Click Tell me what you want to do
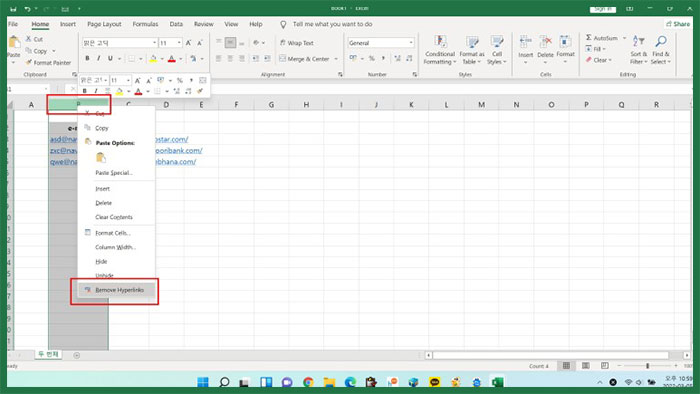 pos(332,24)
